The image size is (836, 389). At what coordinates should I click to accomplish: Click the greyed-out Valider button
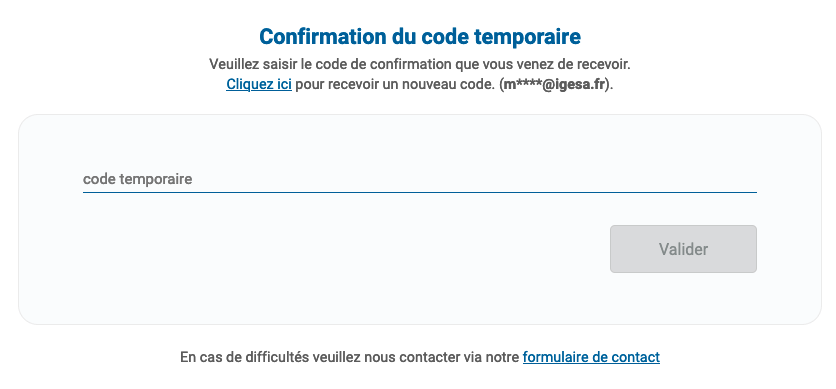click(x=683, y=249)
